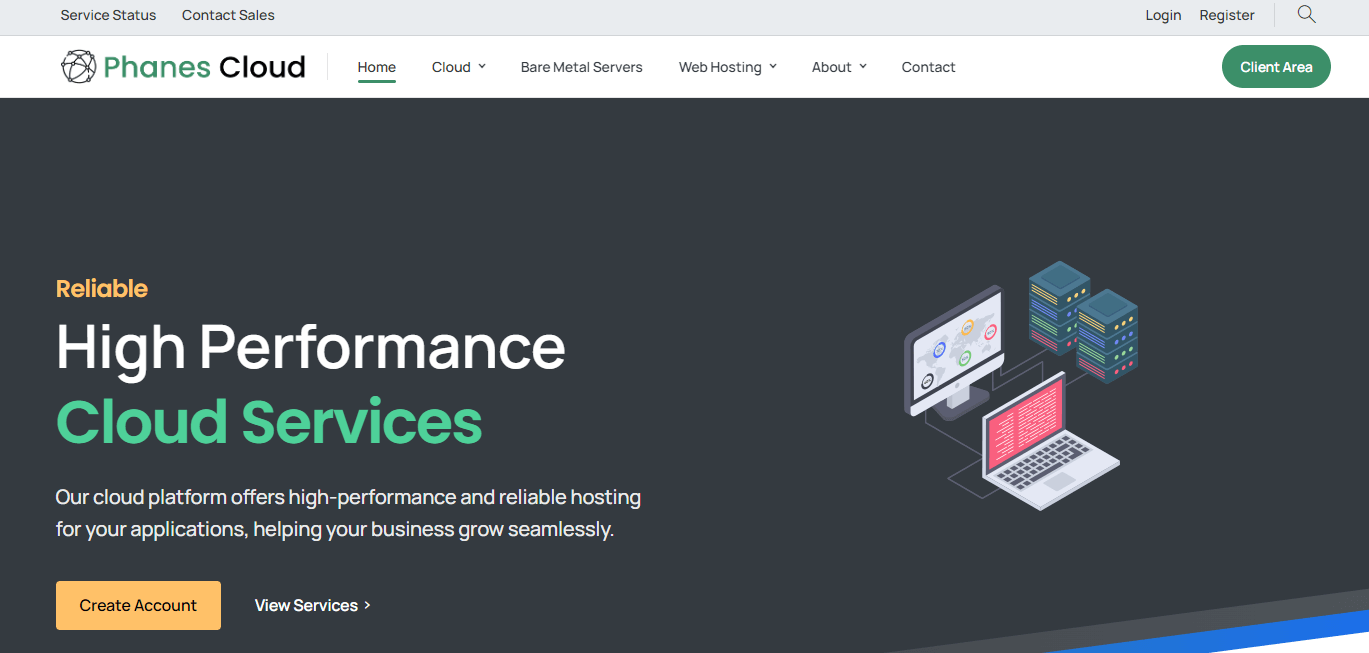Click View Services

pyautogui.click(x=306, y=605)
